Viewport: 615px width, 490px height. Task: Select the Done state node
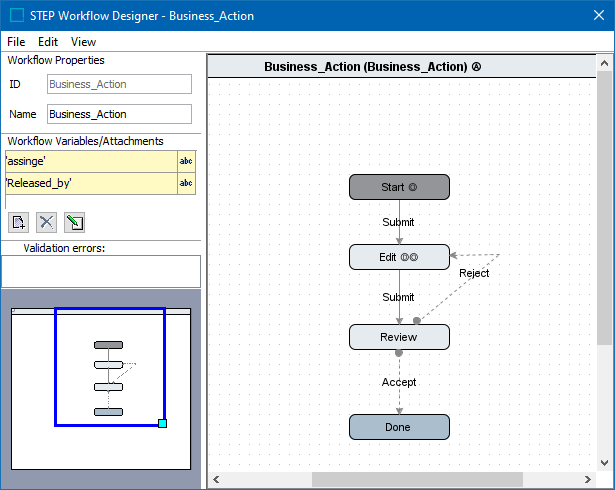coord(399,427)
